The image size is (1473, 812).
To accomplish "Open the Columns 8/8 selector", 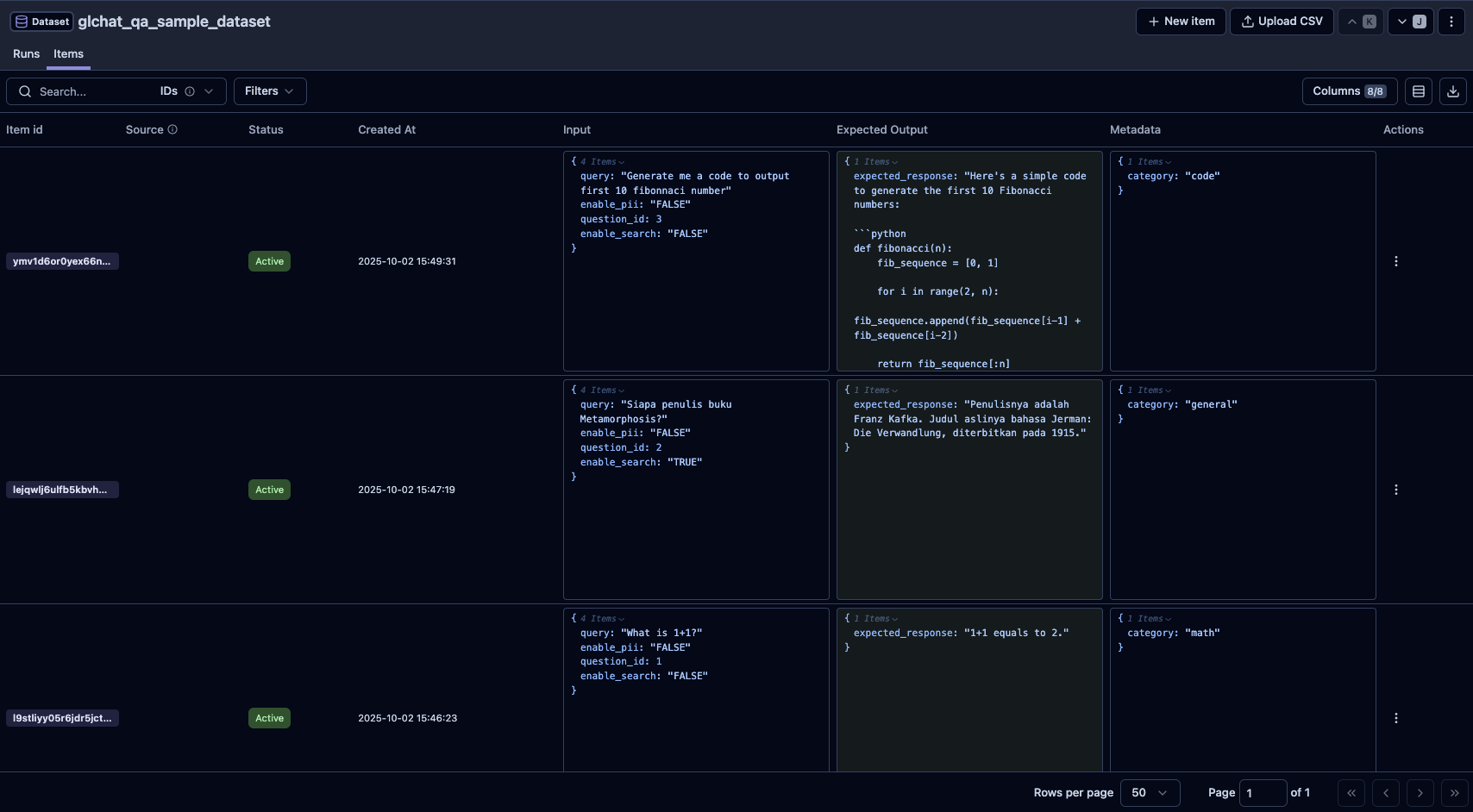I will [x=1349, y=91].
